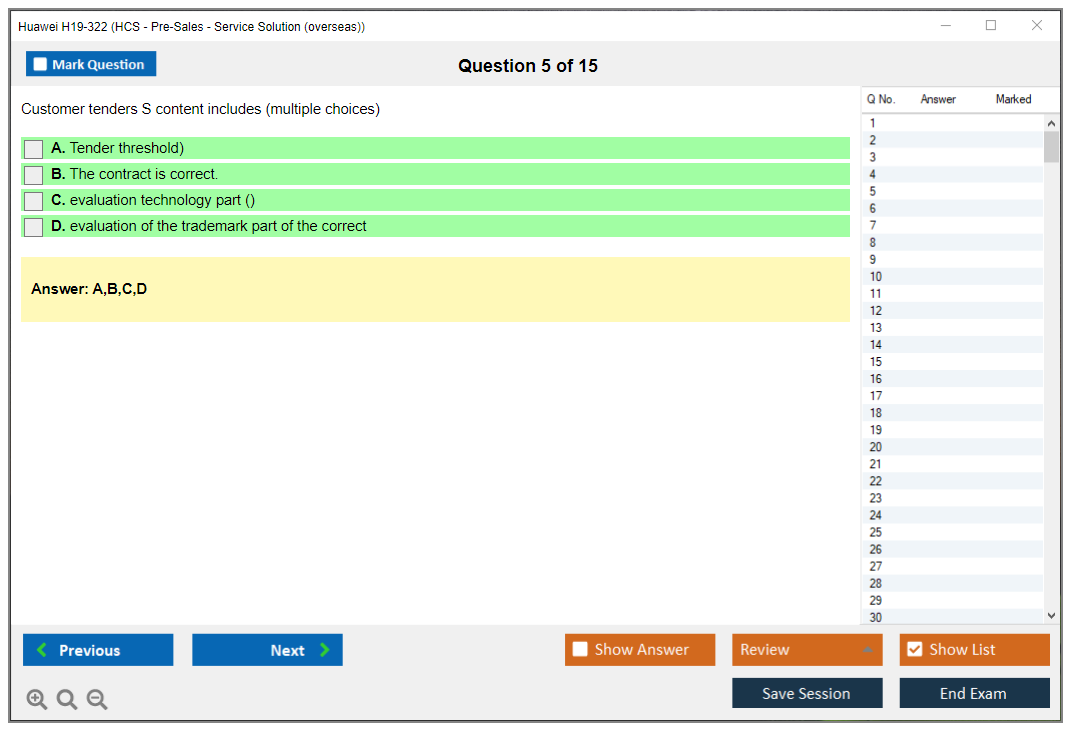Screen dimensions: 1075x735
Task: Click the green left arrow on Previous
Action: pos(41,650)
